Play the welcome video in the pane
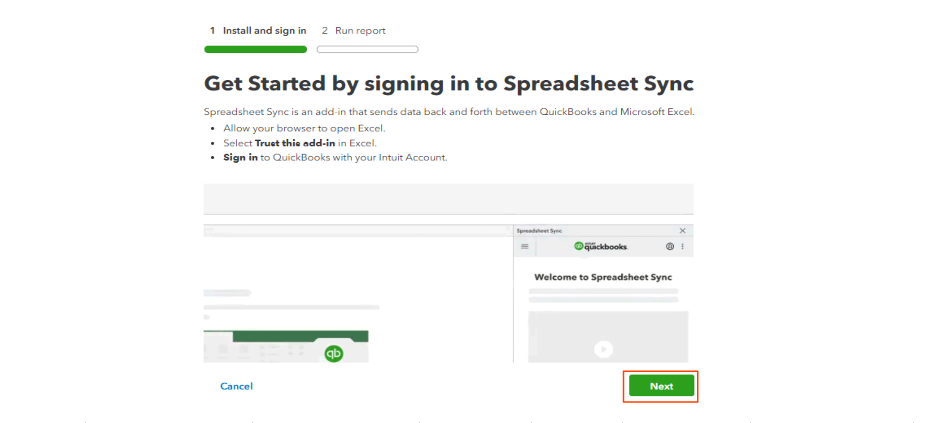The width and height of the screenshot is (939, 423). [x=604, y=349]
